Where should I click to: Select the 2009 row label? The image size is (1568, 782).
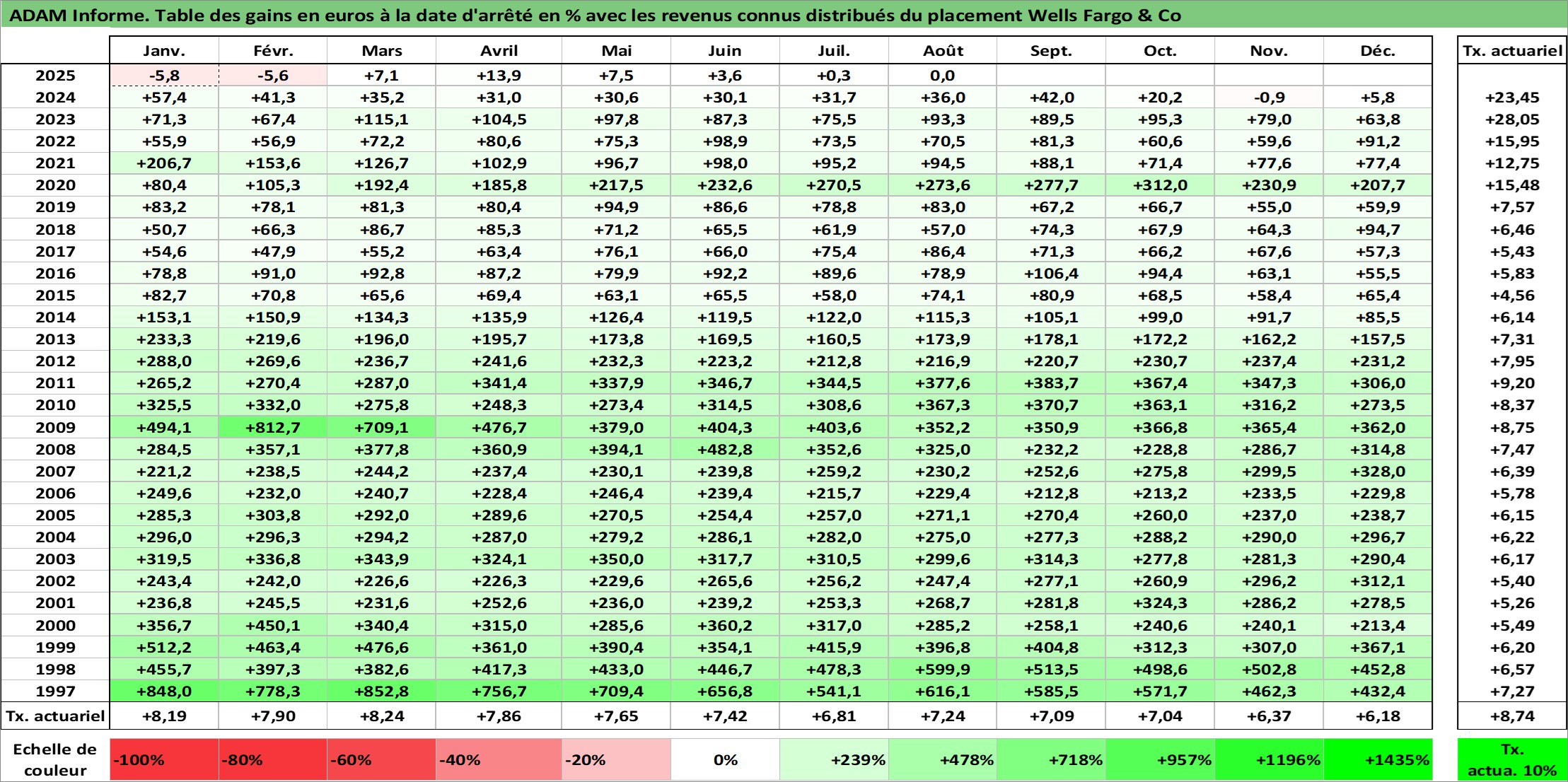coord(55,427)
